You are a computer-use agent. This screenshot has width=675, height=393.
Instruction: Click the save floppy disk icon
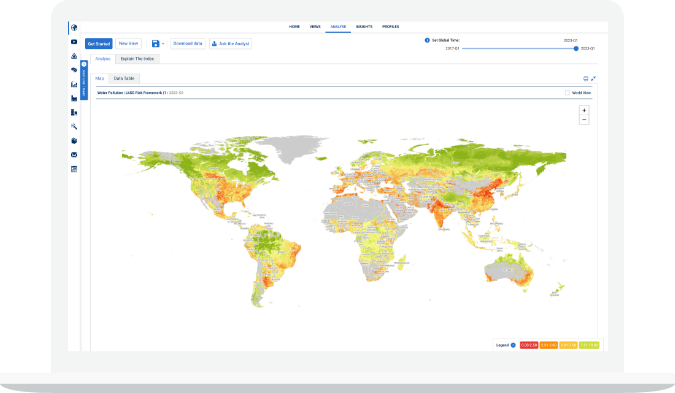pyautogui.click(x=155, y=43)
